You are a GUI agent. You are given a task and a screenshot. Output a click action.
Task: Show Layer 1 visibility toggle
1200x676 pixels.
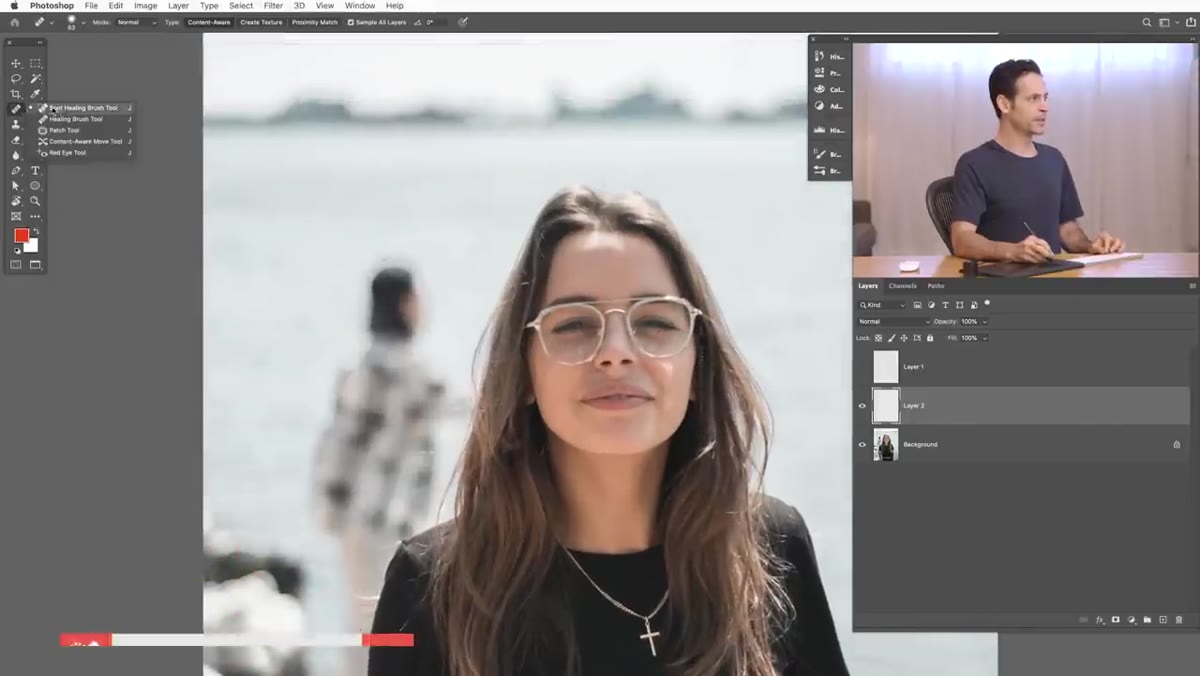pyautogui.click(x=862, y=367)
